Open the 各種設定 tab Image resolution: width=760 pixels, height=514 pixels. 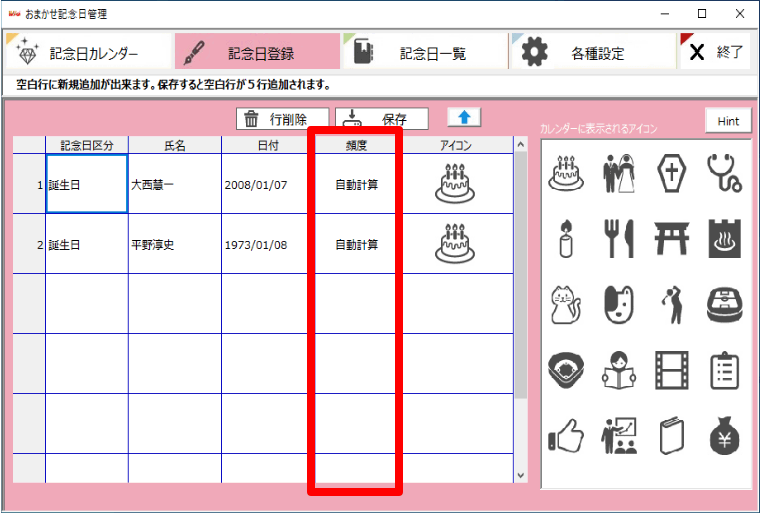(x=592, y=51)
